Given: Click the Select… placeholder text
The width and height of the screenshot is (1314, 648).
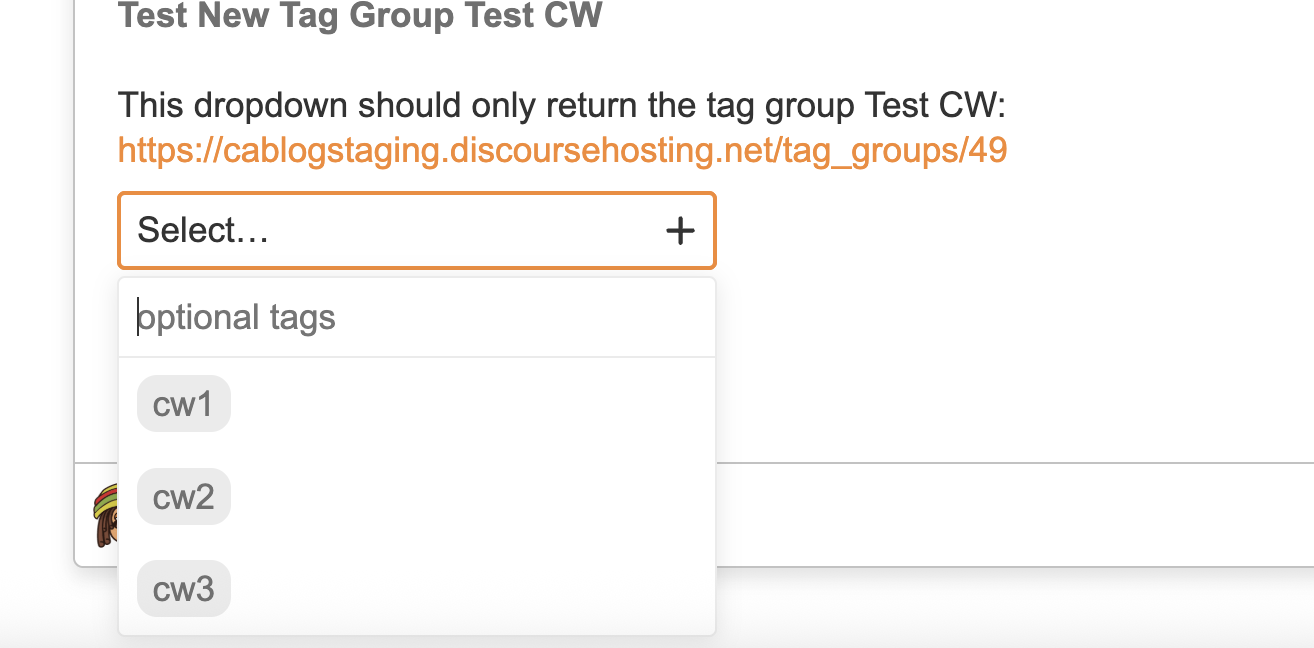Looking at the screenshot, I should point(203,231).
